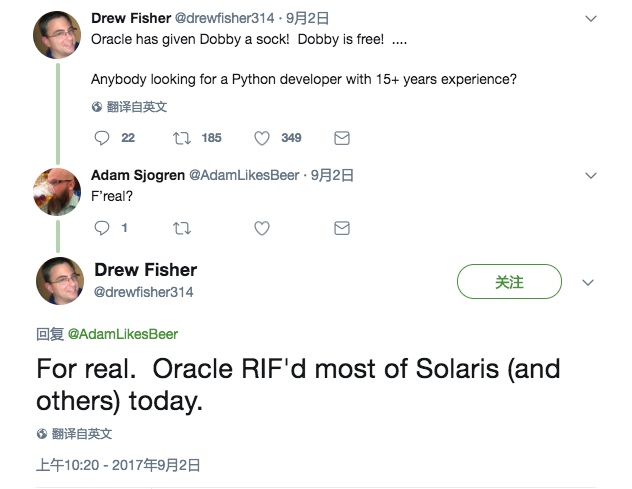This screenshot has height=489, width=632.
Task: Follow Drew Fisher with 关注 button
Action: click(509, 281)
